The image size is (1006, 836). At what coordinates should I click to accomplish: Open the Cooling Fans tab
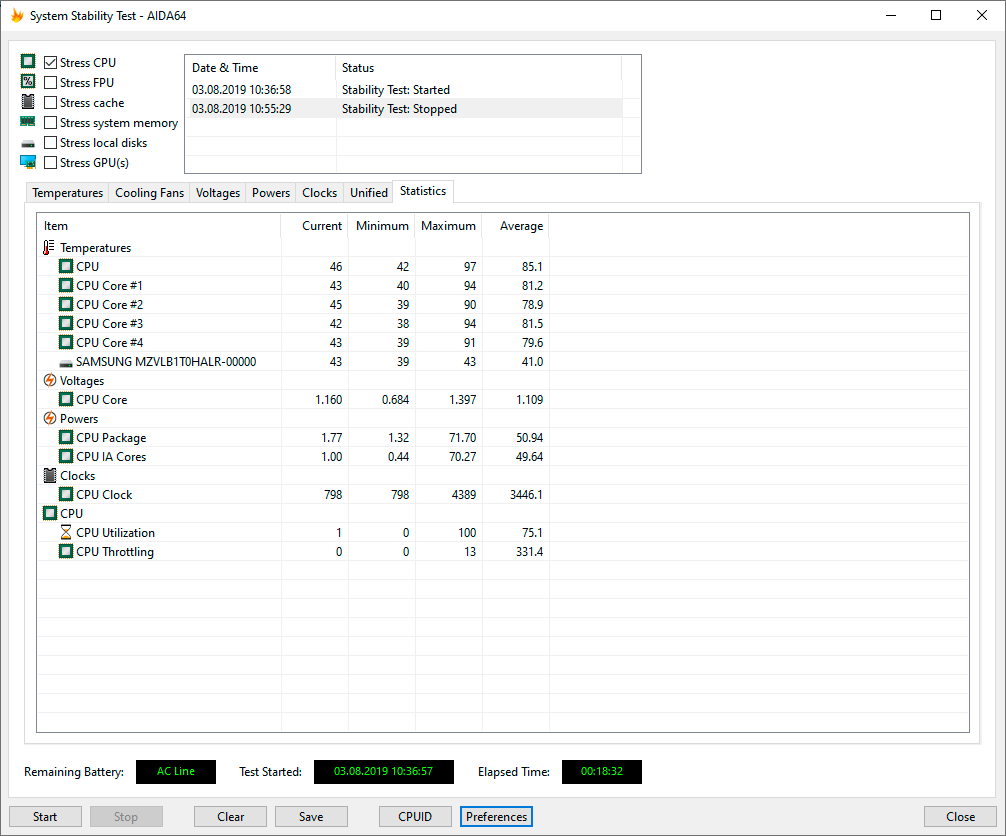(149, 192)
